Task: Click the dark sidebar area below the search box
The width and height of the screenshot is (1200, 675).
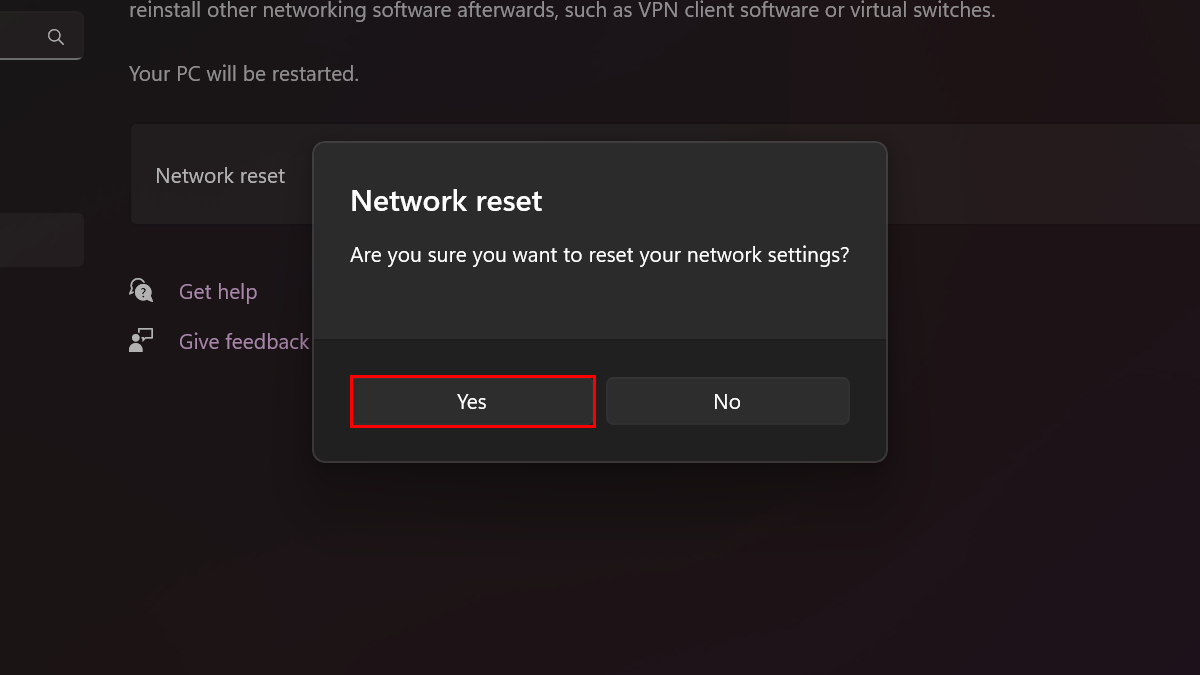Action: coord(40,130)
